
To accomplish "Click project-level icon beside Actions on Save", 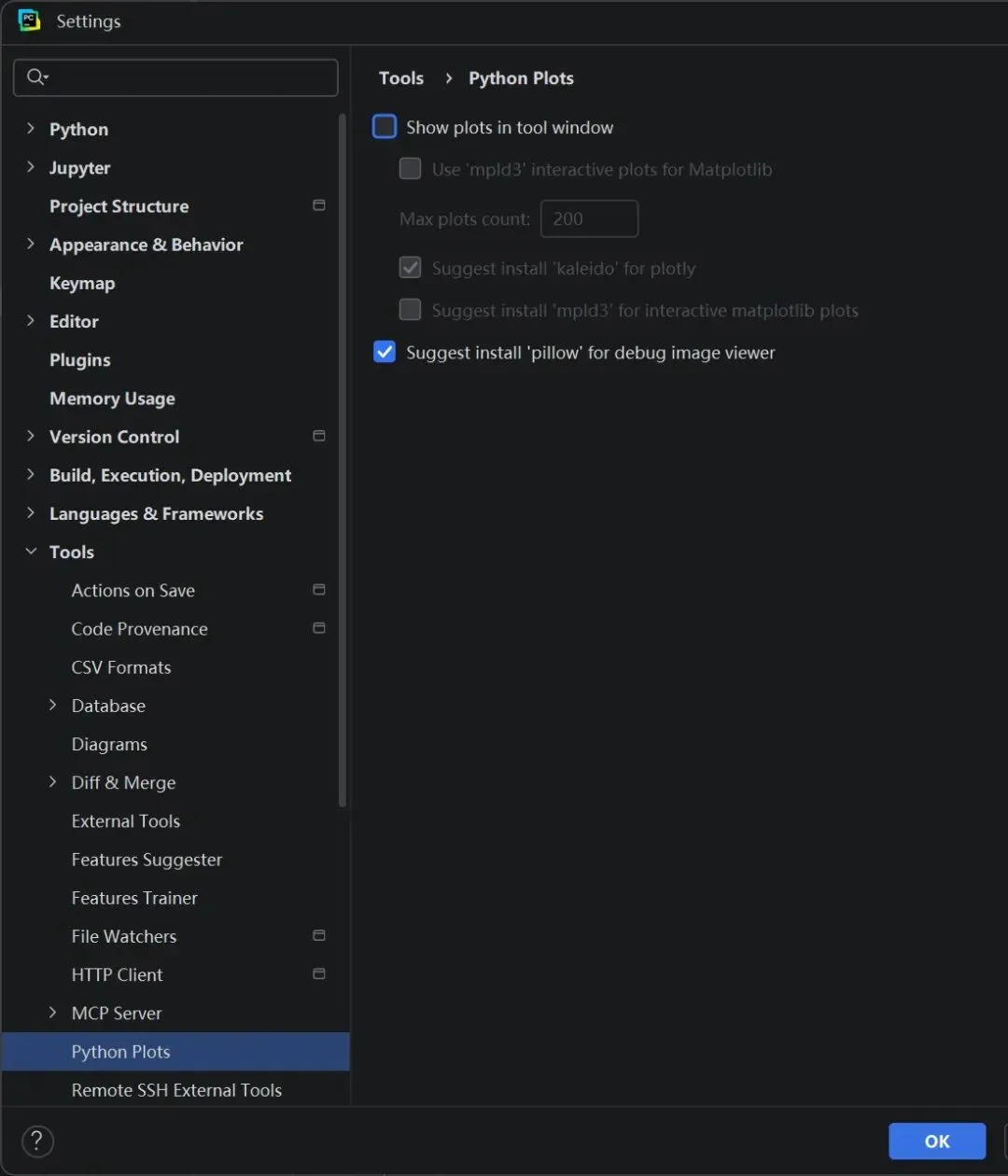I will [319, 590].
